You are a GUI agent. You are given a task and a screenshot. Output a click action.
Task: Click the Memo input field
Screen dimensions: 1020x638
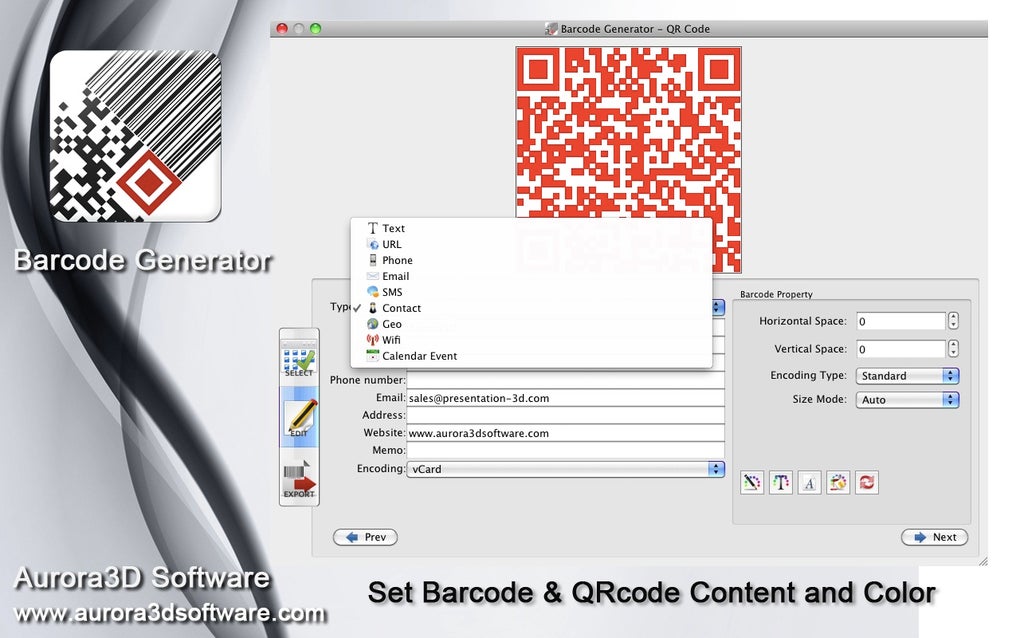tap(565, 450)
